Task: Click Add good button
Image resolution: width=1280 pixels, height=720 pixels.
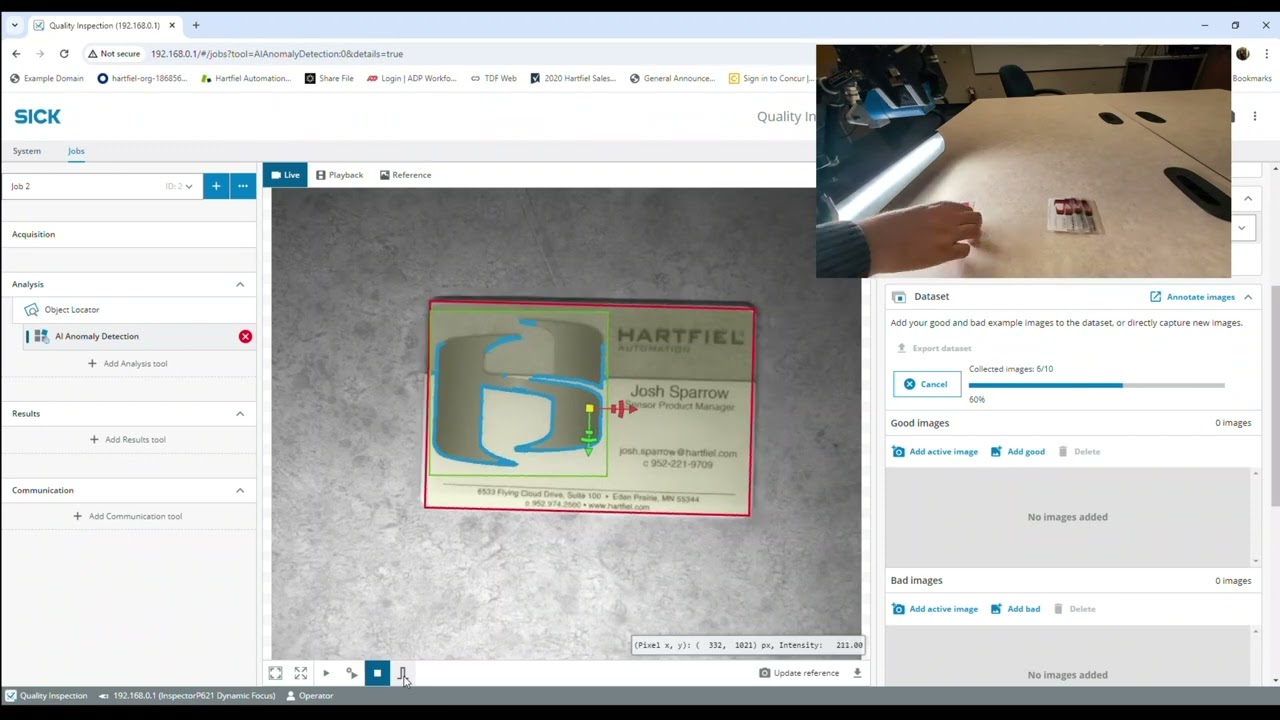Action: coord(1018,452)
